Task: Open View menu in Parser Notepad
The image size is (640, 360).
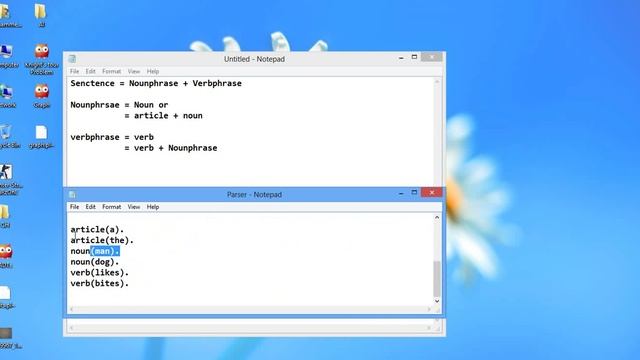Action: [x=133, y=207]
